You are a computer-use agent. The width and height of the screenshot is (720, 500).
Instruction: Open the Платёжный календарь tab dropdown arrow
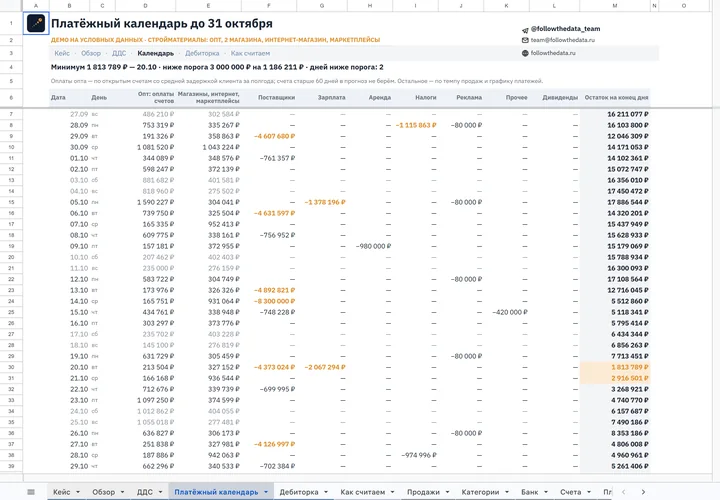coord(265,492)
